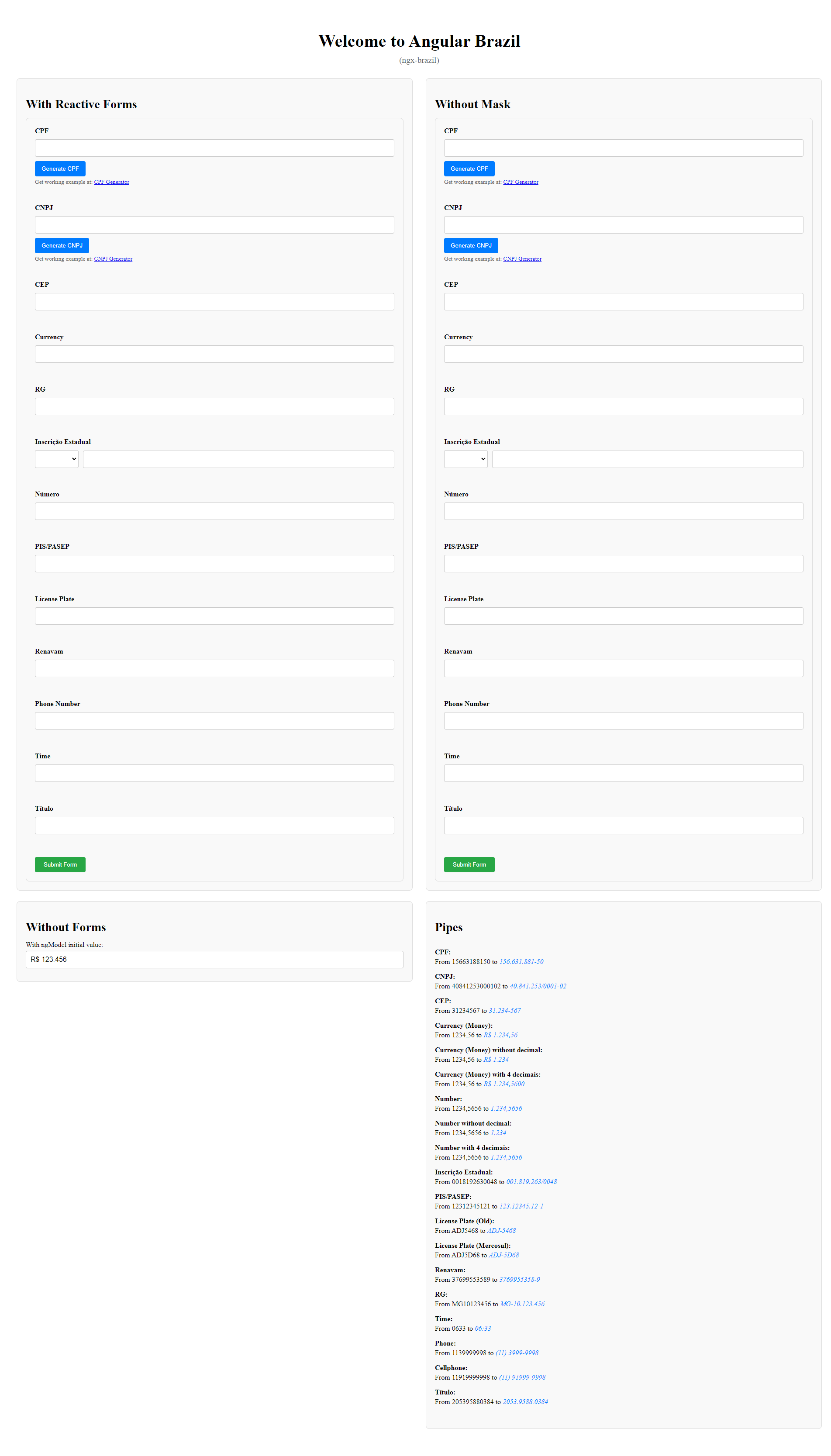Click the Phone Number field in Reactive Forms

[x=214, y=721]
